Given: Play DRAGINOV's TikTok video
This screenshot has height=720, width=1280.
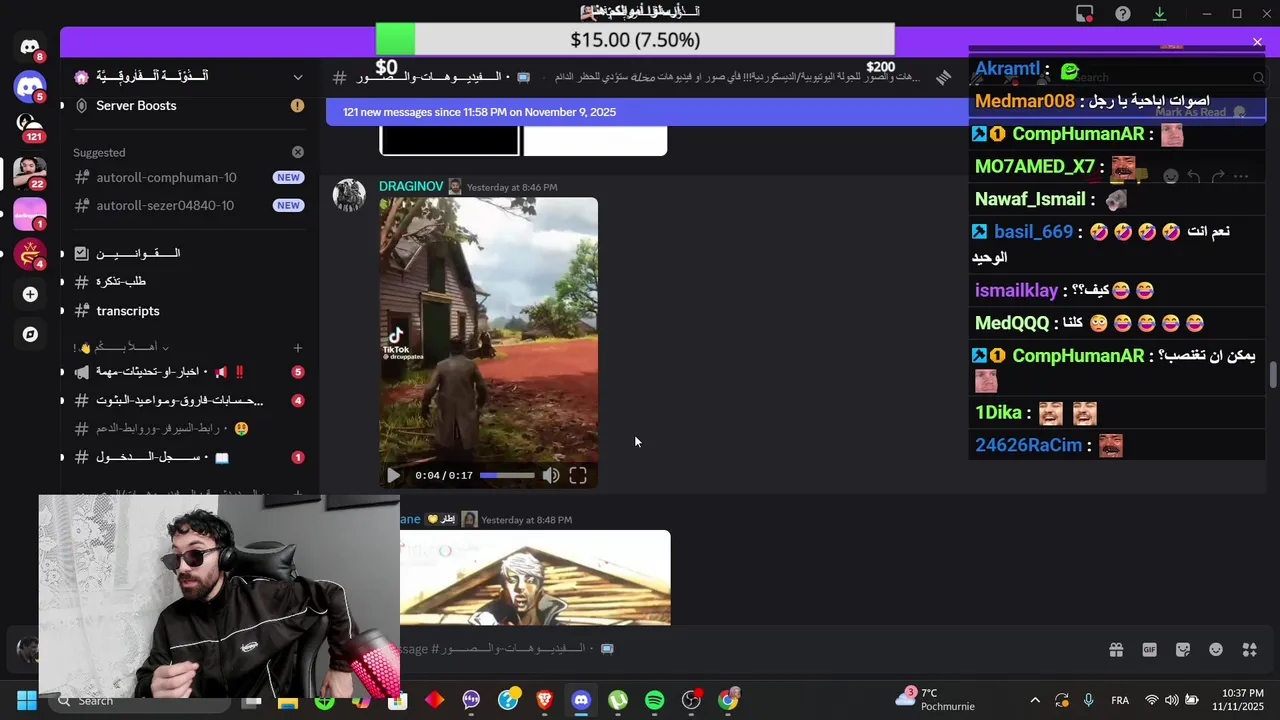Looking at the screenshot, I should [x=393, y=476].
